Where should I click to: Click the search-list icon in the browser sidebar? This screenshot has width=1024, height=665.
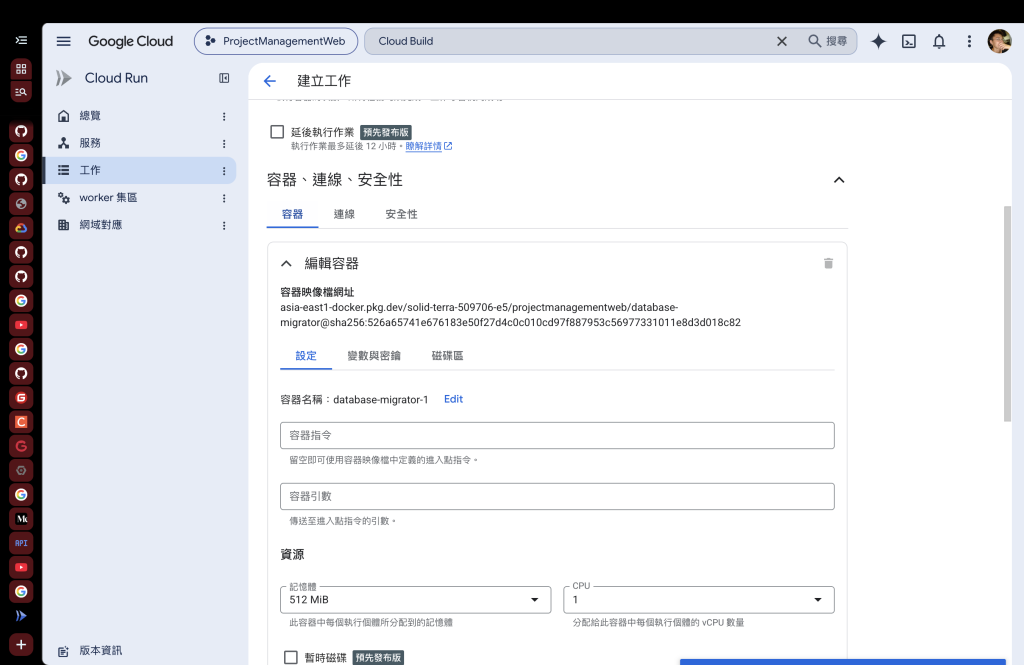coord(21,92)
